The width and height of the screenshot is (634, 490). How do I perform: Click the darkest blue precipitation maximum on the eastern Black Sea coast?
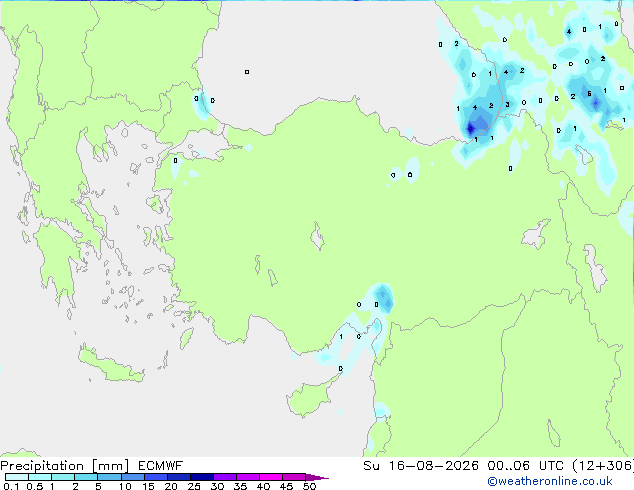[470, 129]
